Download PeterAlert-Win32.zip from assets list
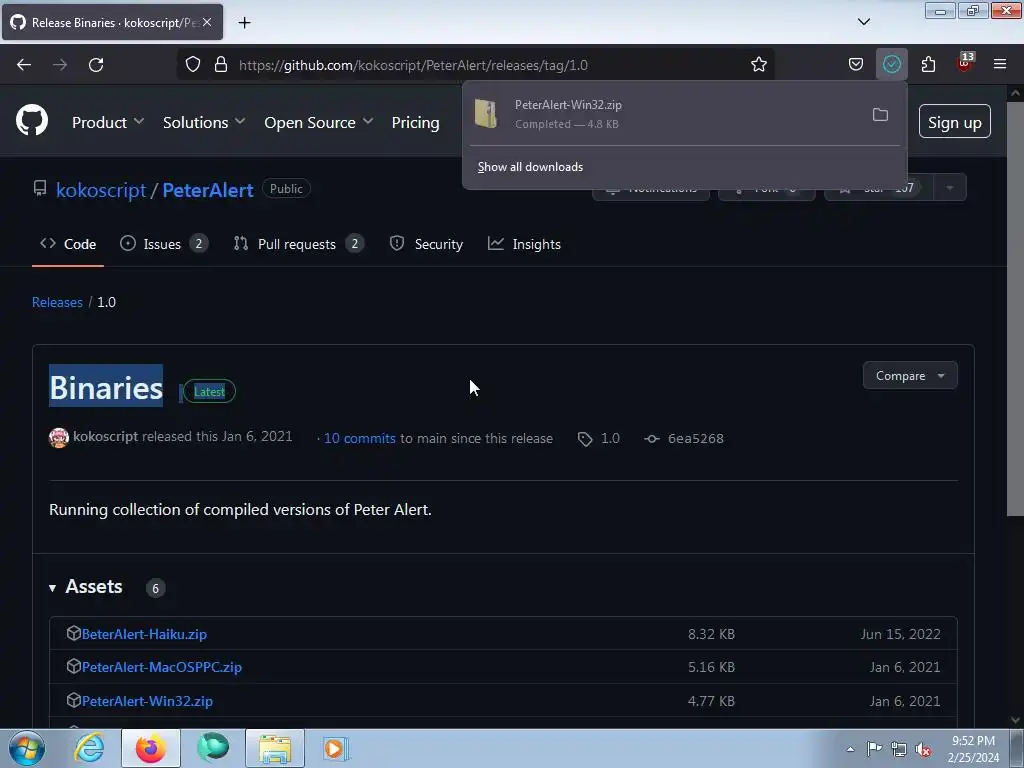Image resolution: width=1024 pixels, height=768 pixels. [148, 701]
